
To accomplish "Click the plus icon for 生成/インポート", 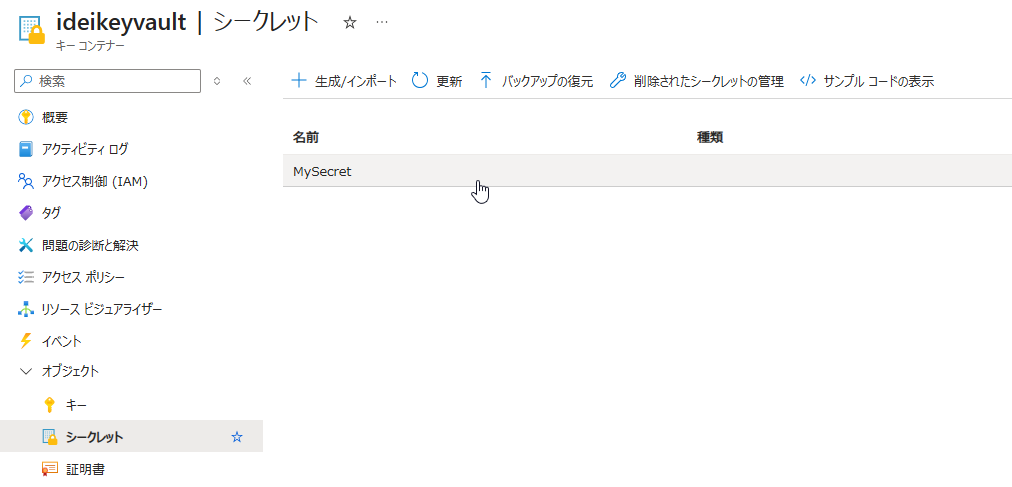I will pyautogui.click(x=299, y=81).
